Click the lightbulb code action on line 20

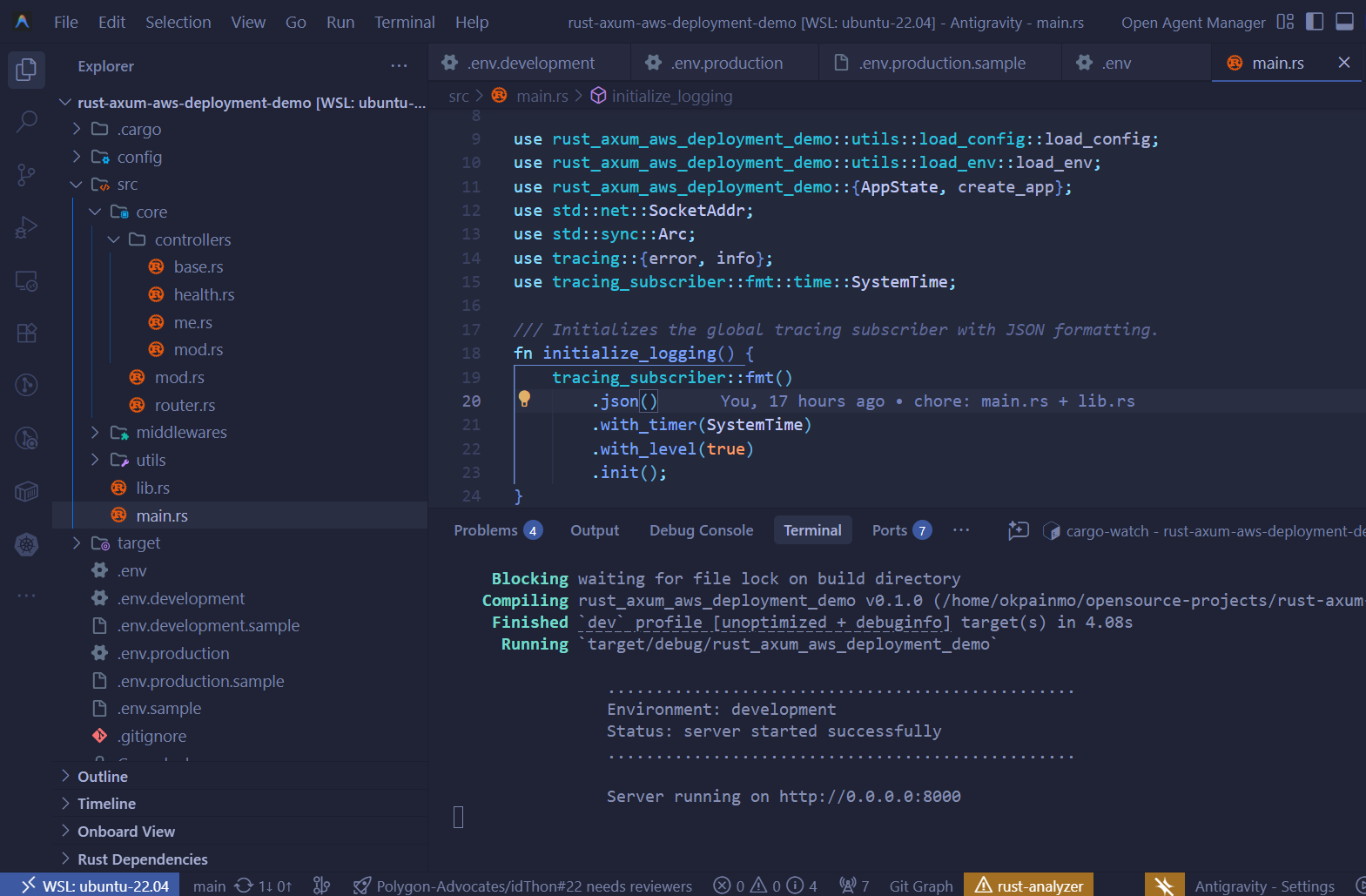tap(524, 399)
